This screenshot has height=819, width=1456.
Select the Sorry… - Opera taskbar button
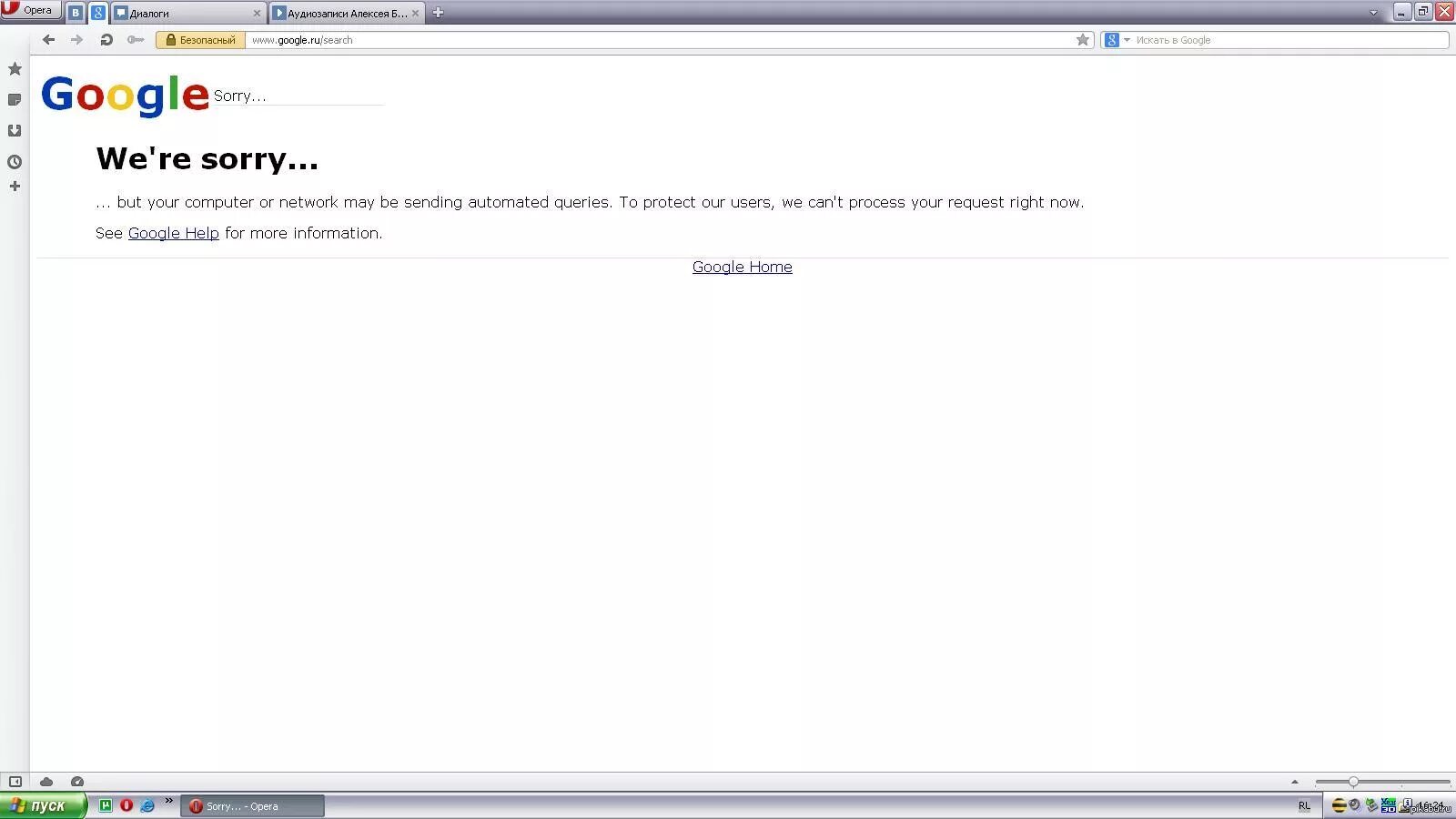click(x=253, y=806)
